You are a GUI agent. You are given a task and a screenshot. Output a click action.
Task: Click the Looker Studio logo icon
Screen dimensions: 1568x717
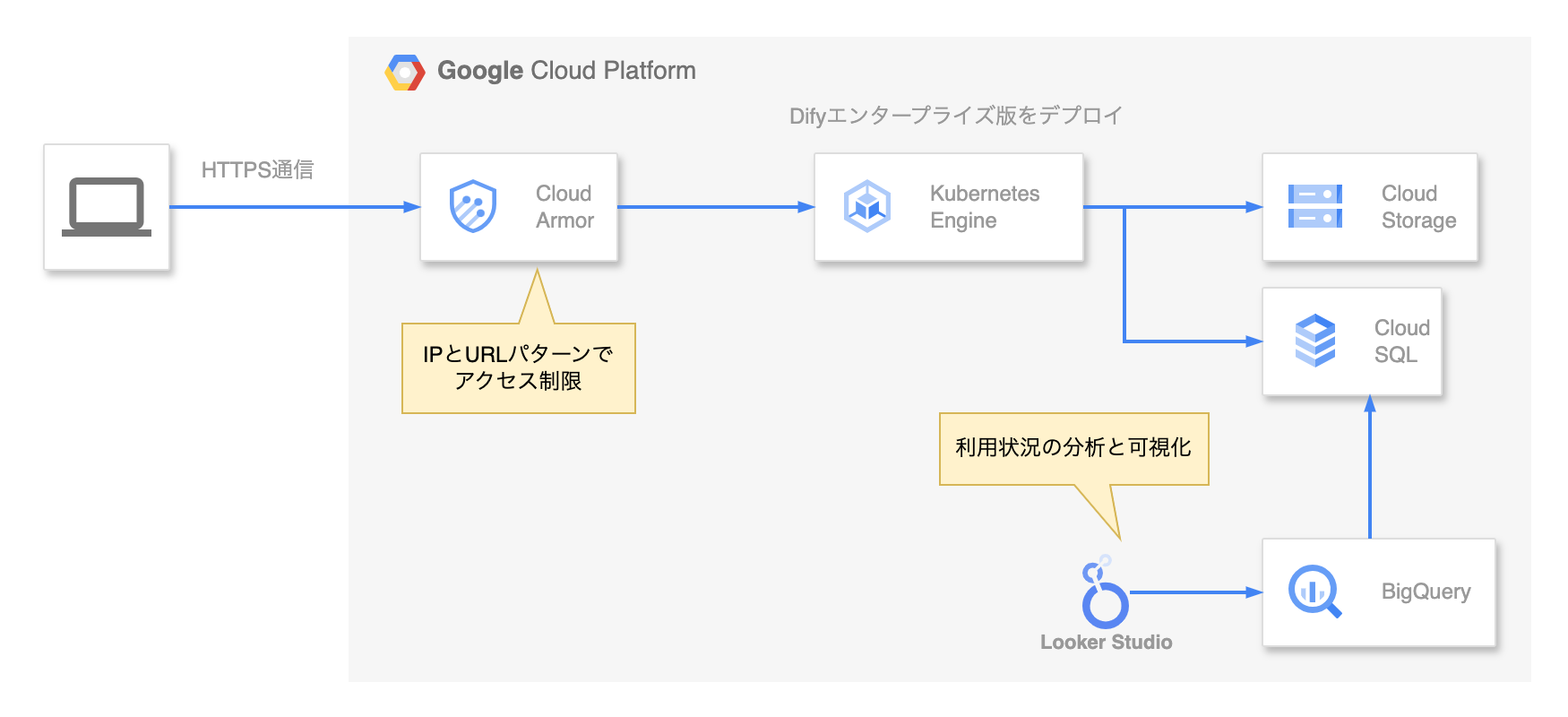(x=1105, y=592)
